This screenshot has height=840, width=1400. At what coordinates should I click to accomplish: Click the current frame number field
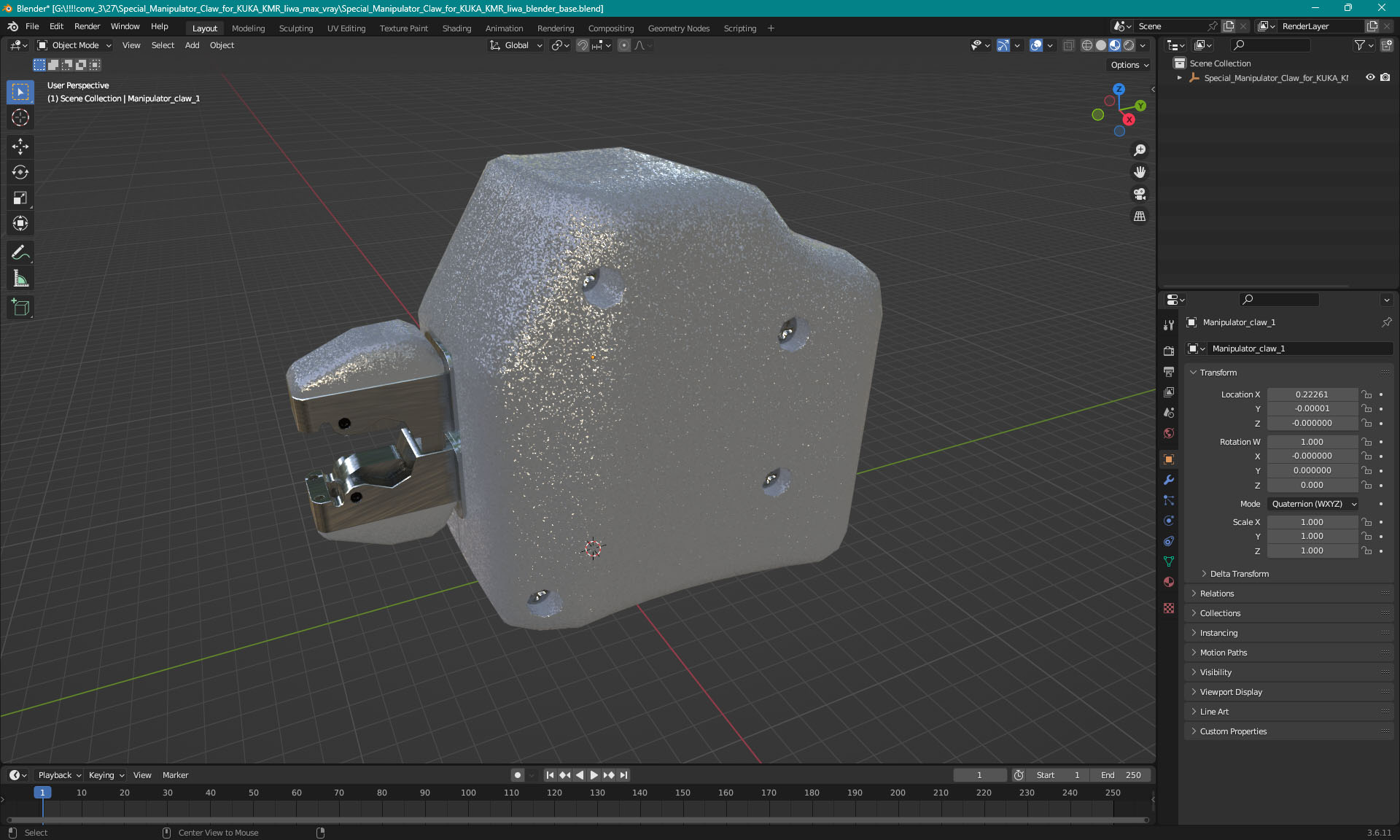point(979,775)
